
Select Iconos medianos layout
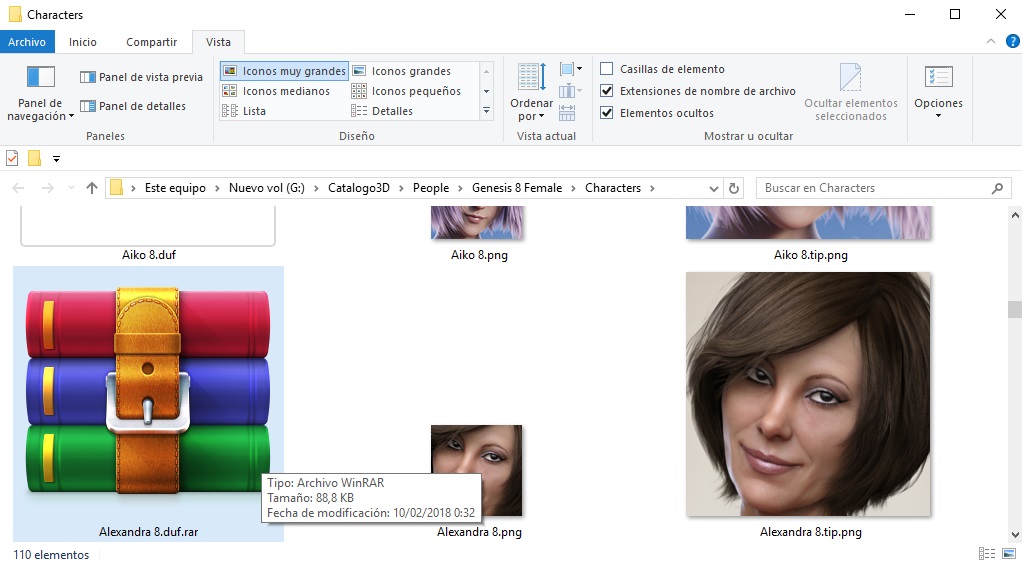[x=276, y=91]
